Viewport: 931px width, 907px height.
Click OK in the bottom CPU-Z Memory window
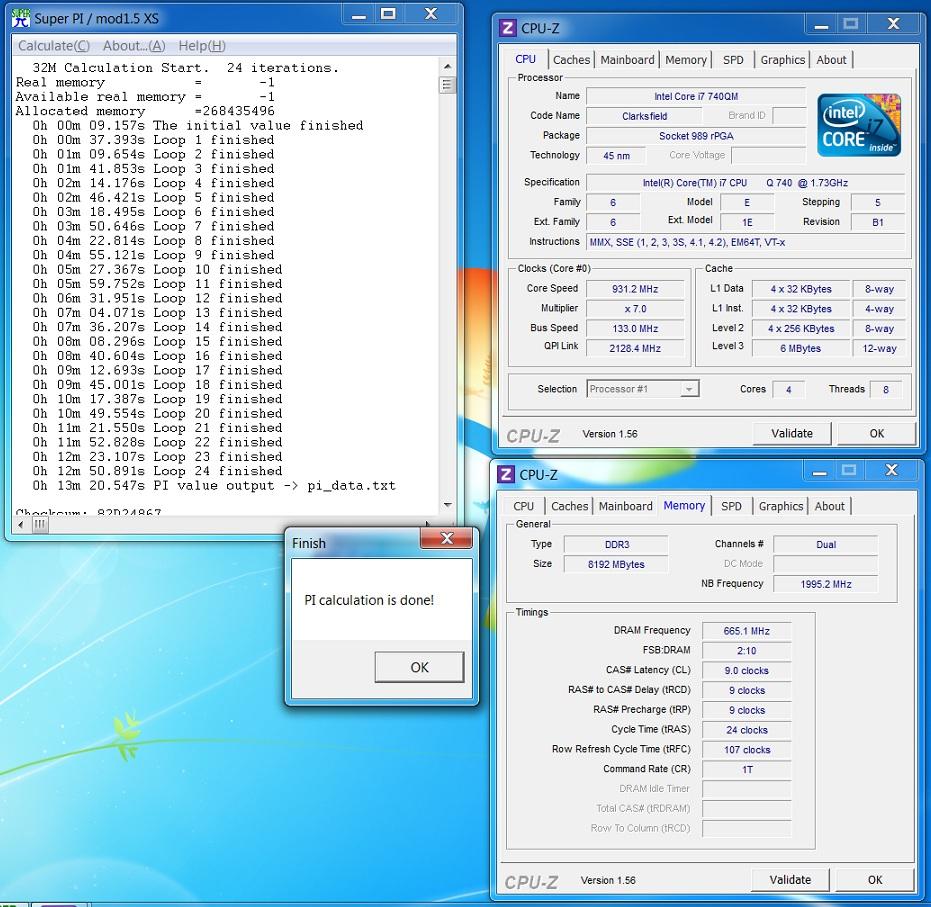pos(875,880)
